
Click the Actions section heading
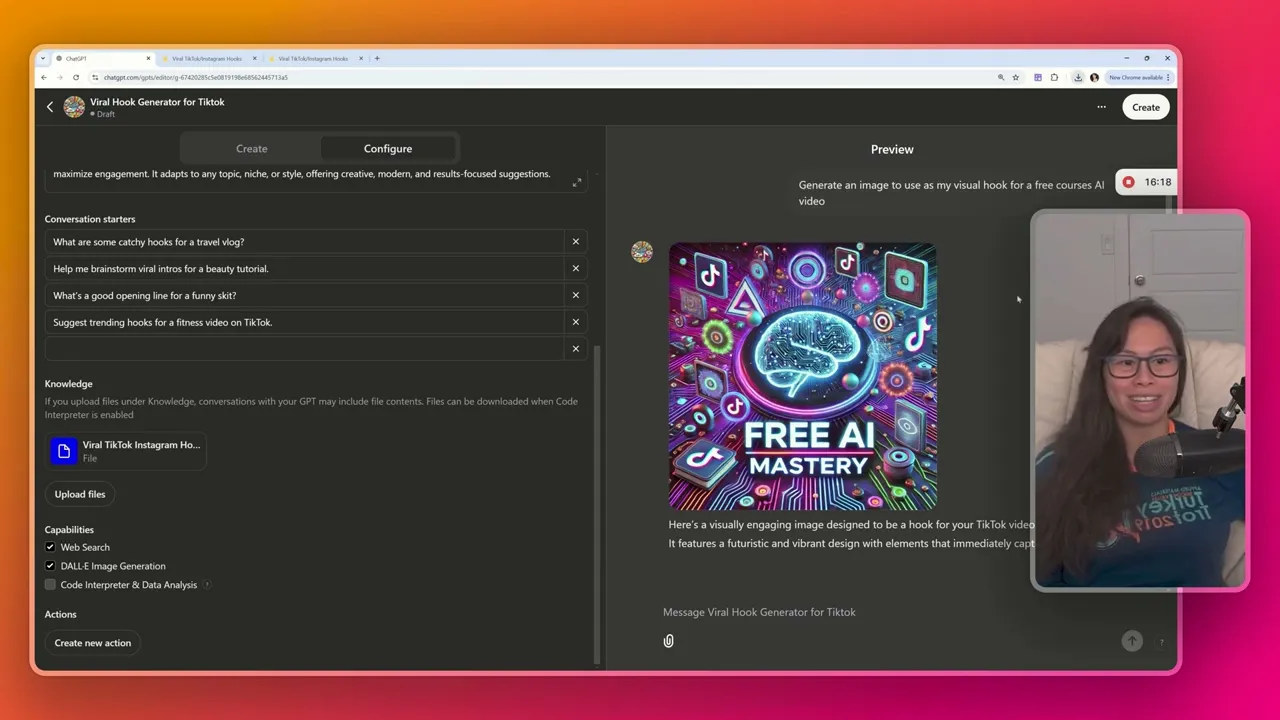point(61,614)
